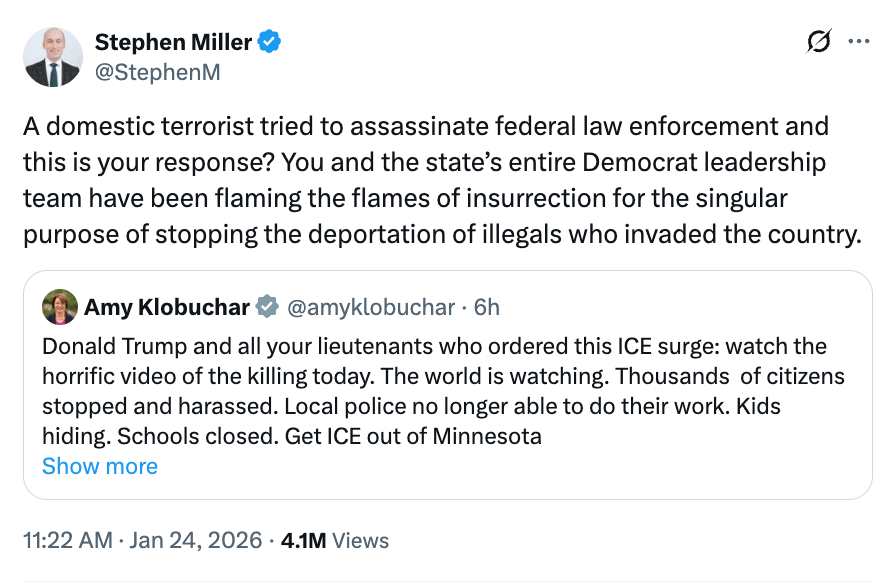Click the tweet line starting 'purpose of stopping'
The height and width of the screenshot is (582, 890).
441,236
